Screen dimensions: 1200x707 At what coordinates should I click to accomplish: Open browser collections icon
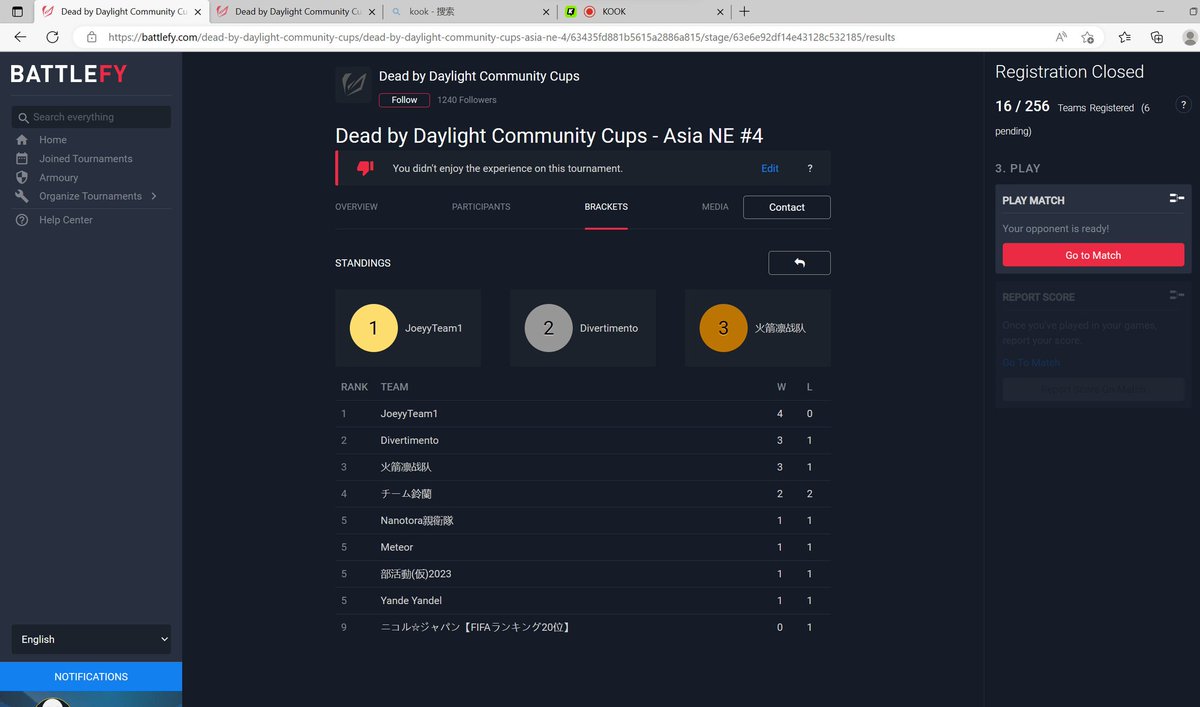1157,37
